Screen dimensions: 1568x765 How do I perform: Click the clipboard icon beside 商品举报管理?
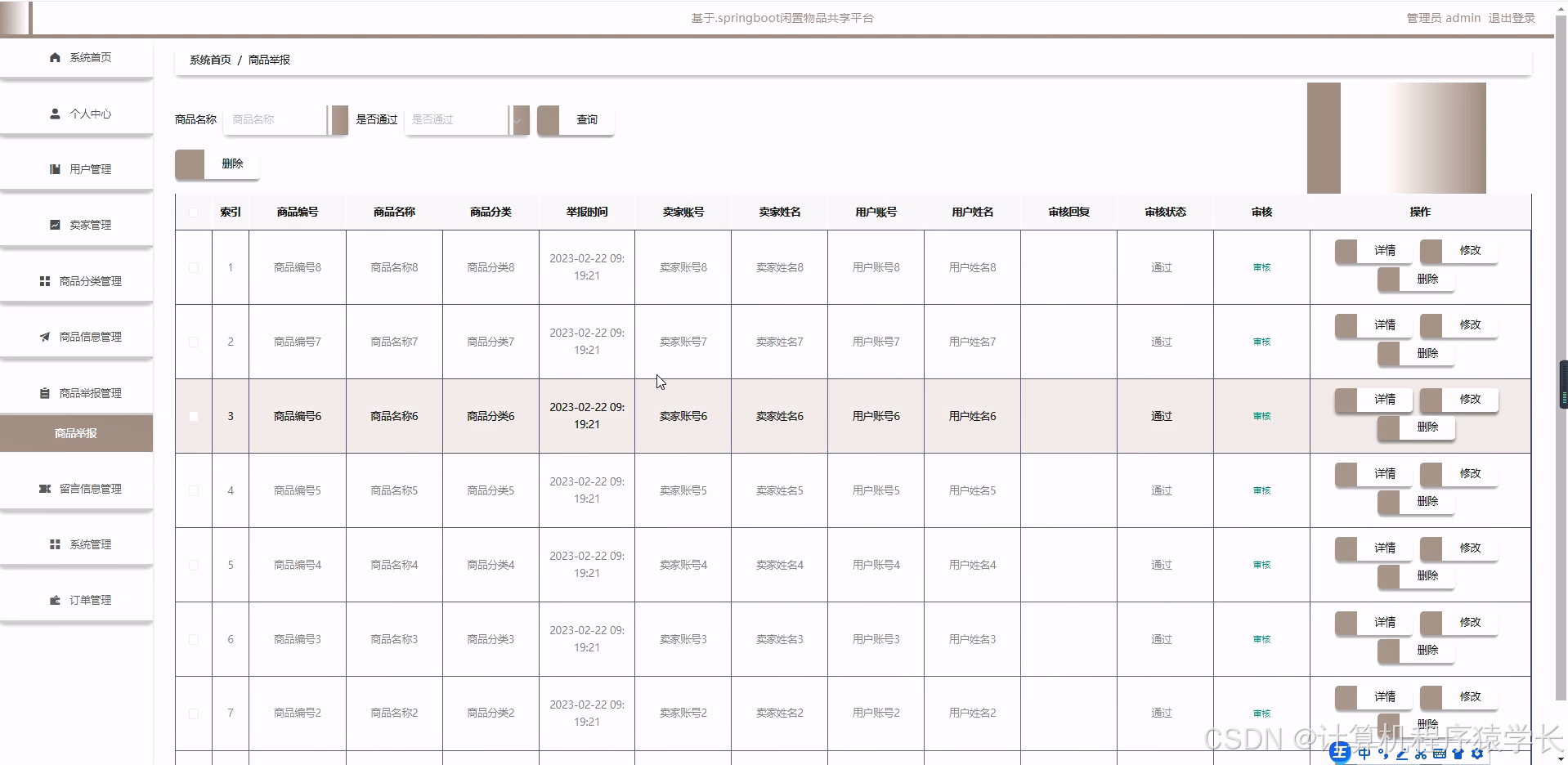tap(45, 393)
